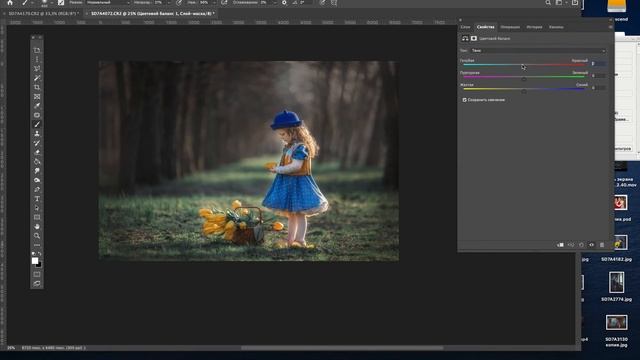
Task: Select the Path Selection arrow tool
Action: pos(37,208)
